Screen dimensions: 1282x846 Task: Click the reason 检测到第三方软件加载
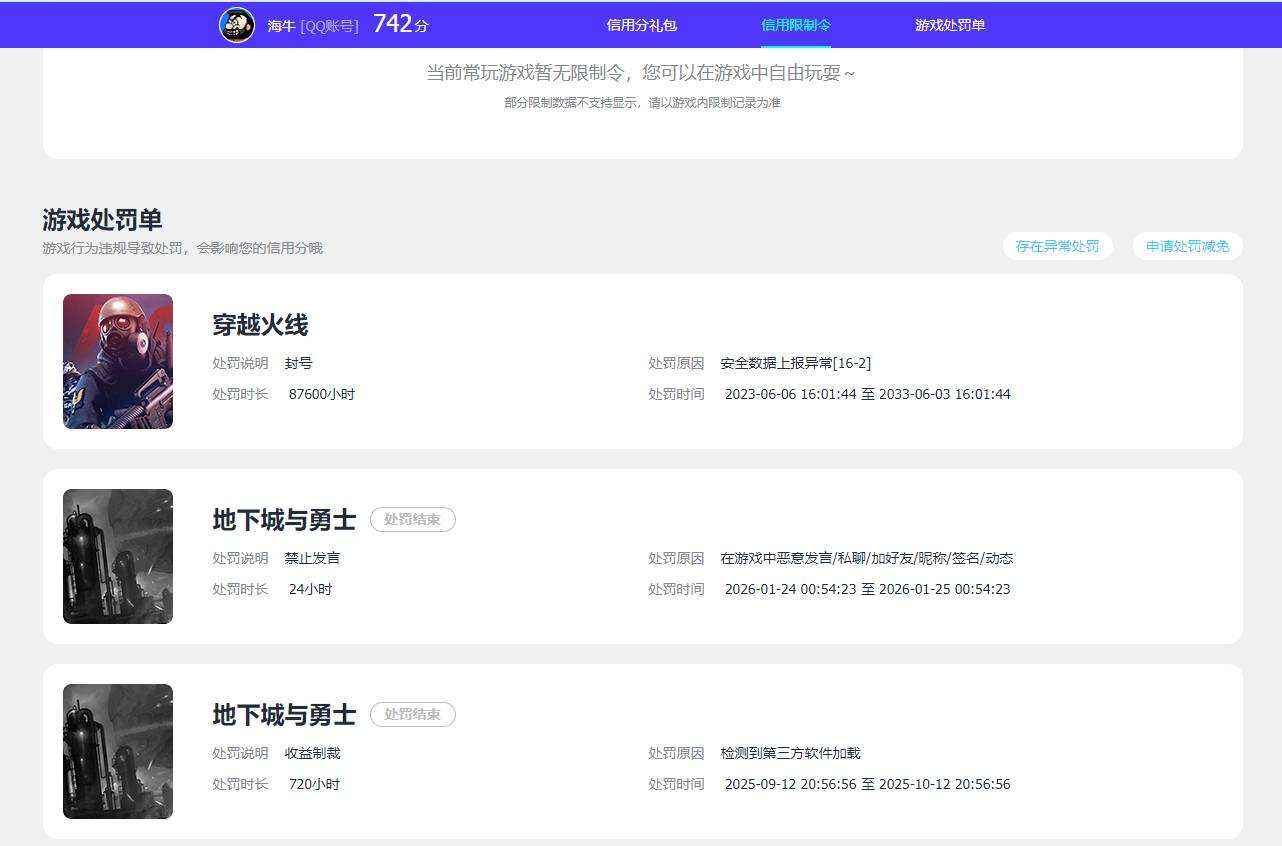click(790, 753)
